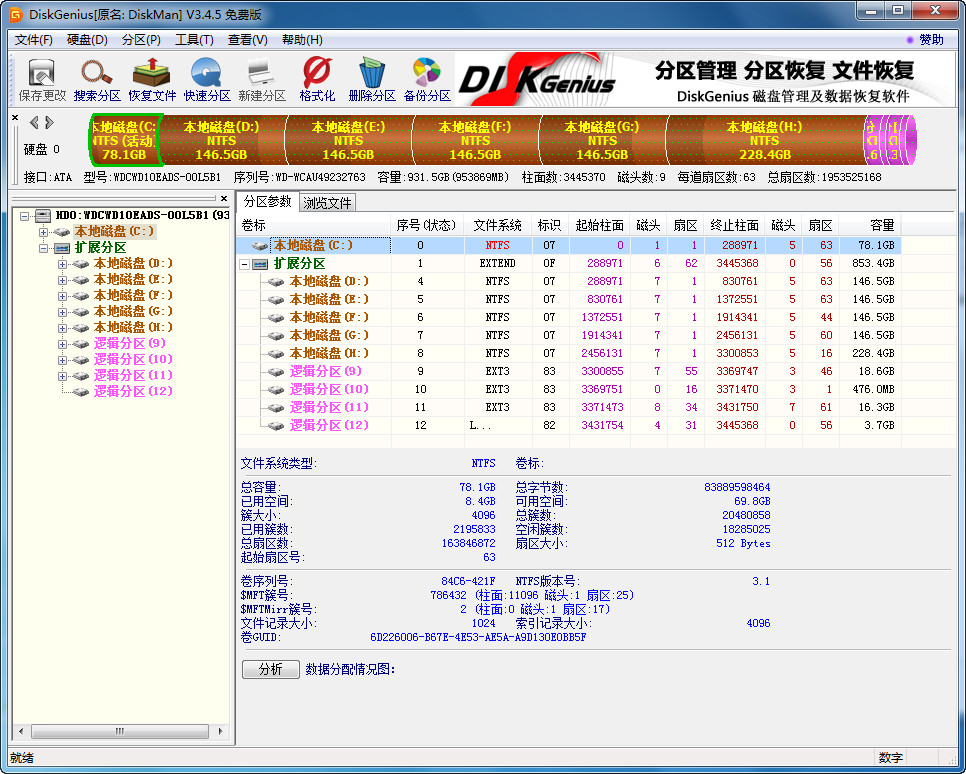Open the 查看(V) menu
Screen dimensions: 966x774
coord(248,40)
